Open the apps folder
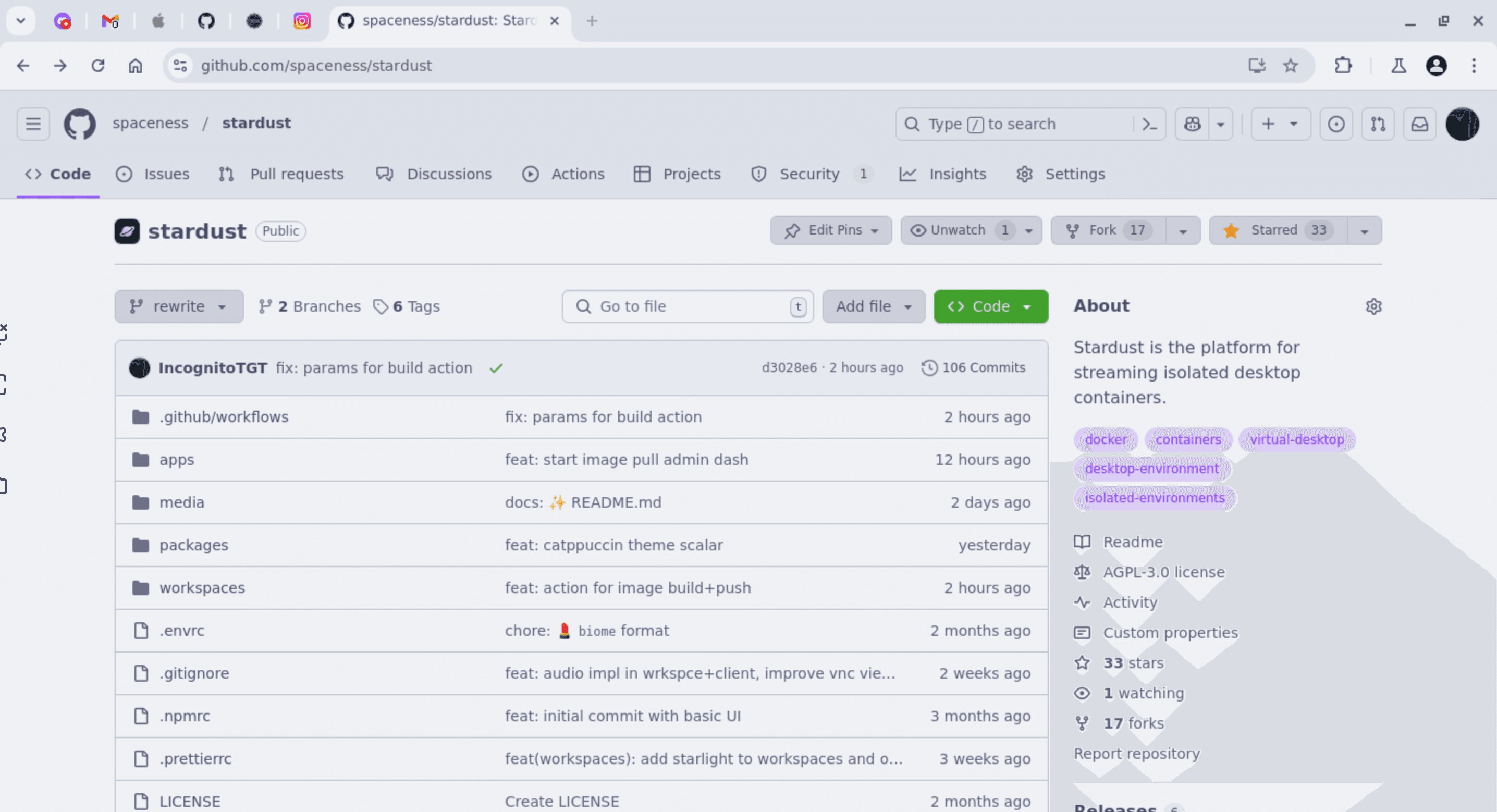Screen dimensions: 1497x812 point(177,460)
